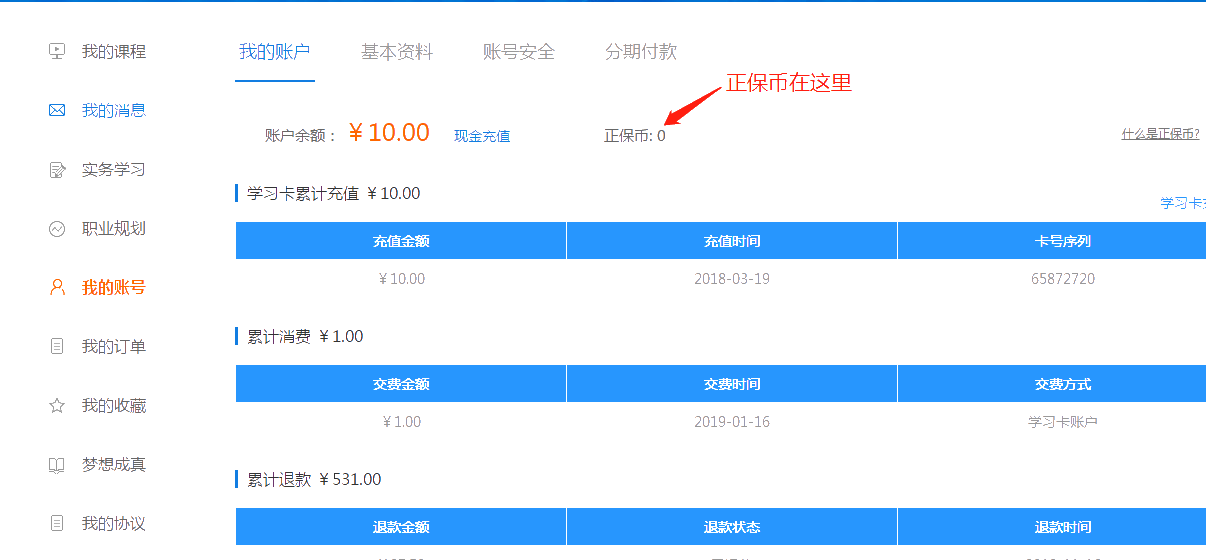Open the 账号安全 tab

pos(519,52)
